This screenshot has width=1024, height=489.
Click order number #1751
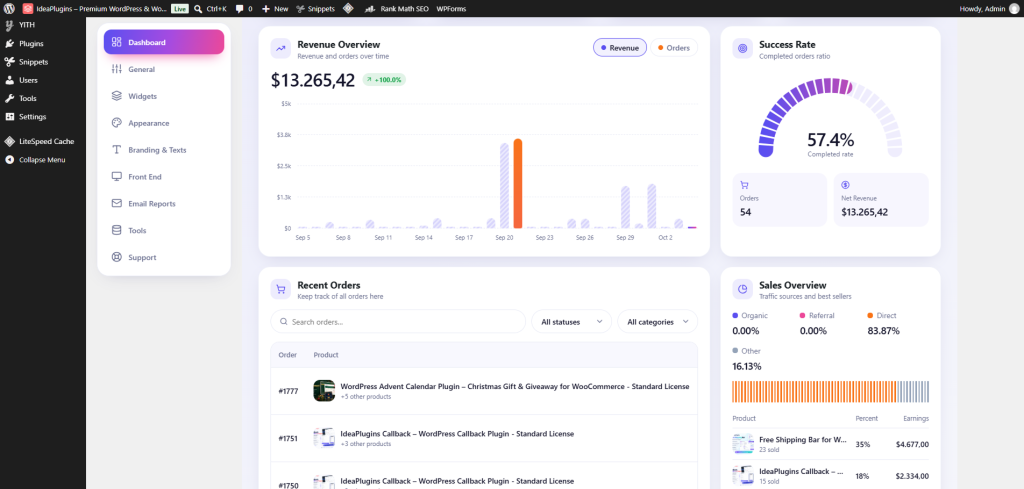click(x=288, y=439)
